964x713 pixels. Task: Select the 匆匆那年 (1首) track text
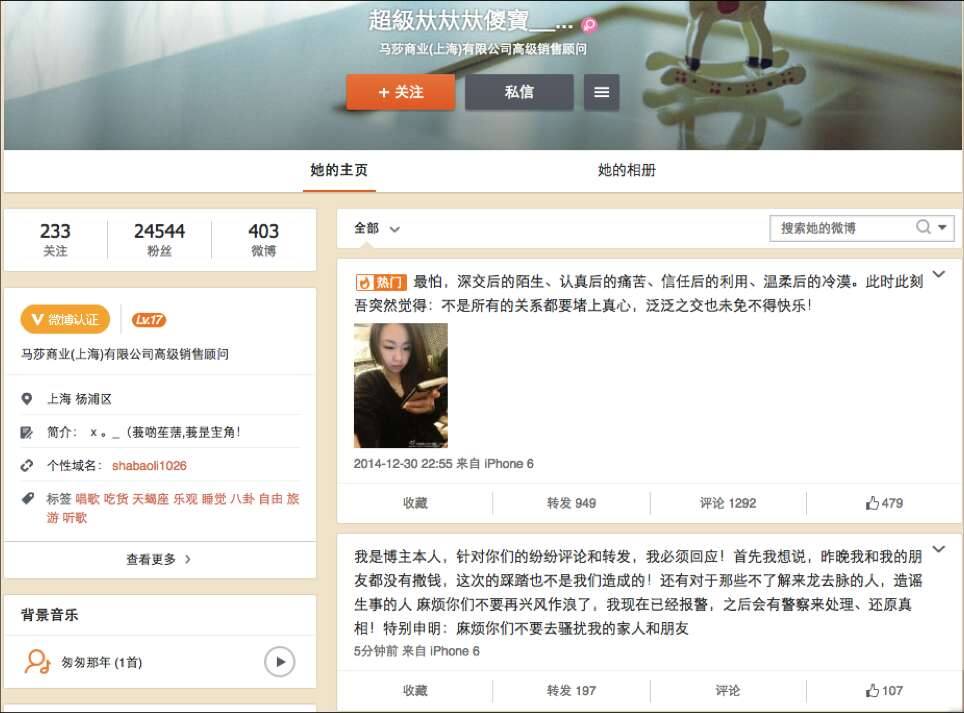[x=102, y=663]
